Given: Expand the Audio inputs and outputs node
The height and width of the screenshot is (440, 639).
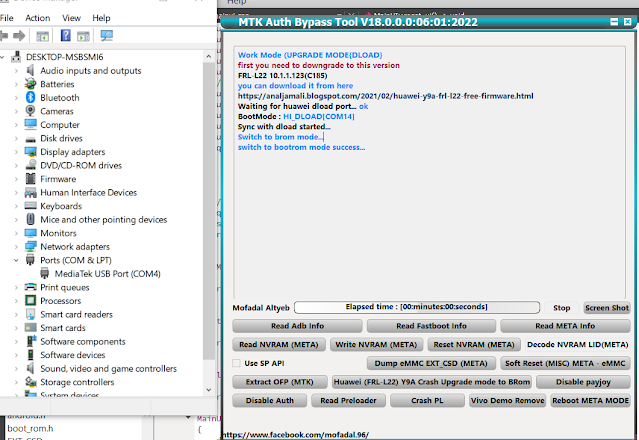Looking at the screenshot, I should [16, 71].
